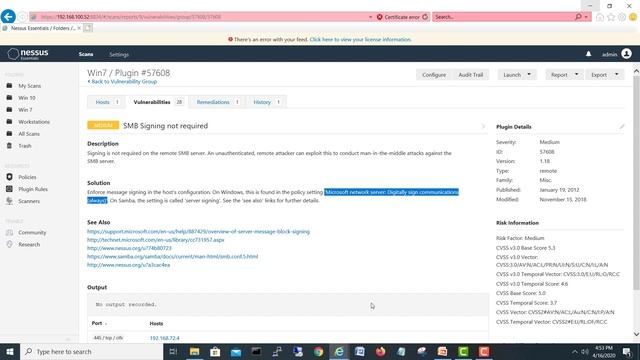Click the Research lightbulb icon

9,244
